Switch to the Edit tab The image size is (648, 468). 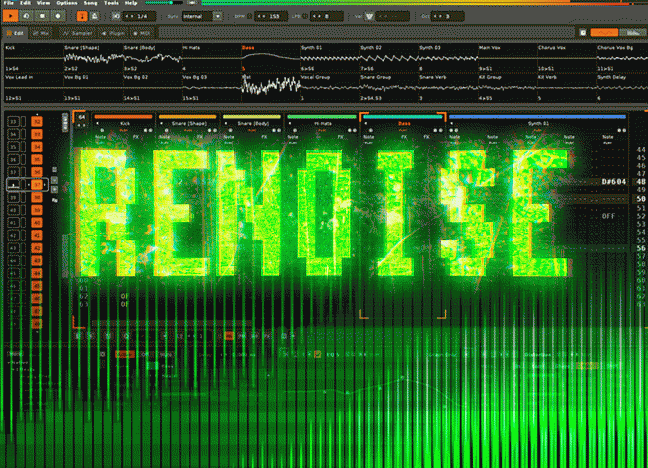(15, 33)
